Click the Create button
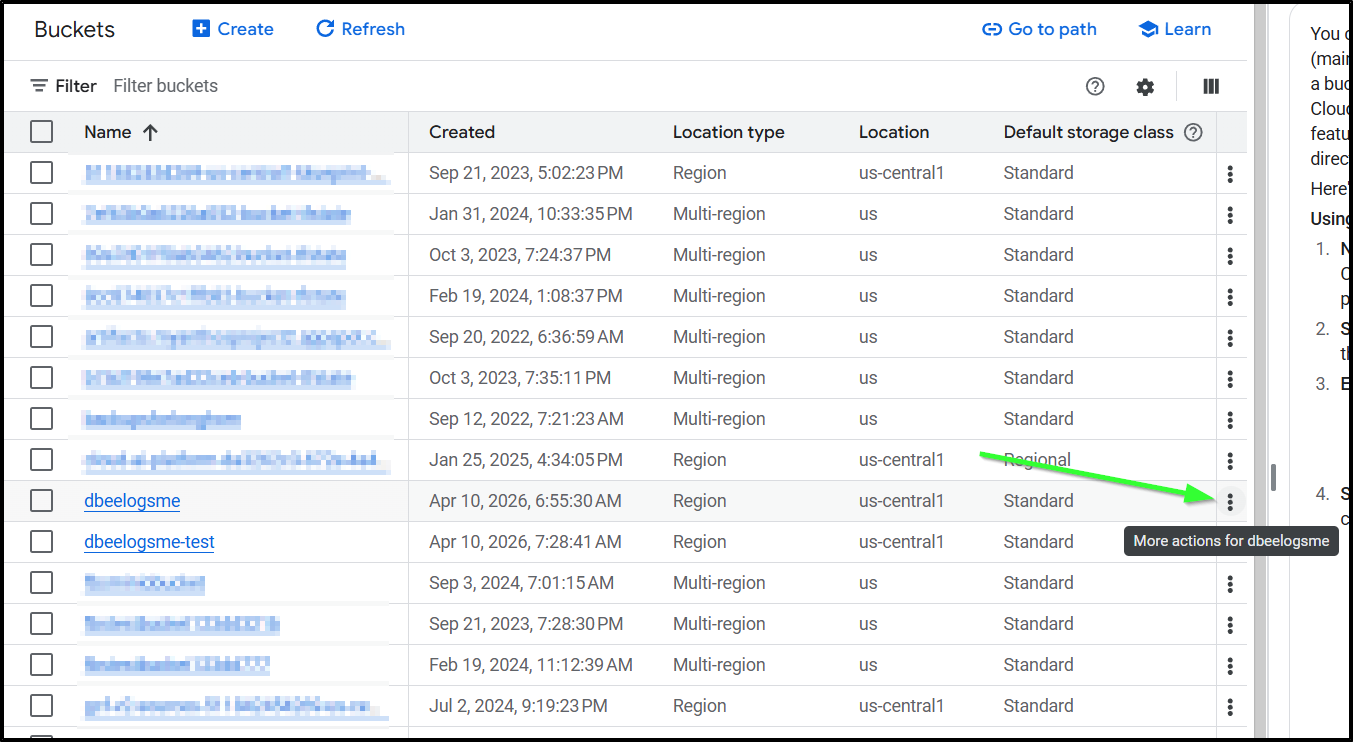This screenshot has width=1353, height=742. (x=233, y=29)
